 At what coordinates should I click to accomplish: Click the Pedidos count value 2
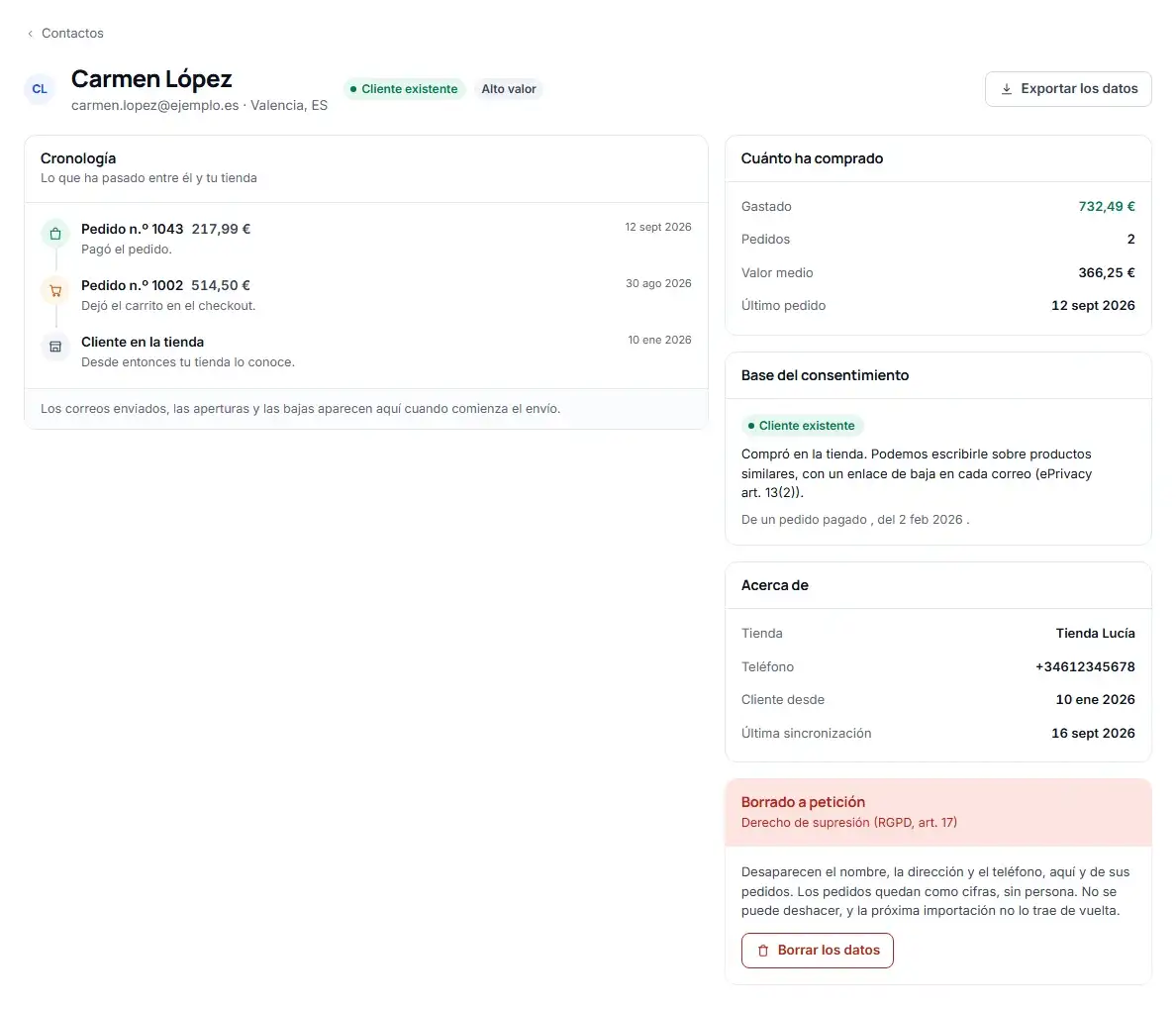[x=1131, y=240]
